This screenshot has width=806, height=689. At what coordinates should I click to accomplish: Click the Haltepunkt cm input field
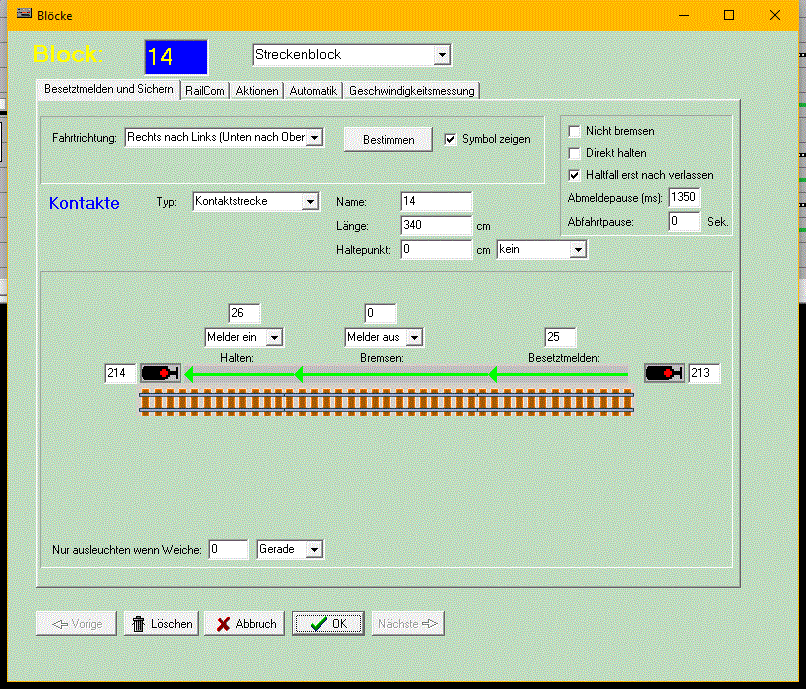coord(436,249)
